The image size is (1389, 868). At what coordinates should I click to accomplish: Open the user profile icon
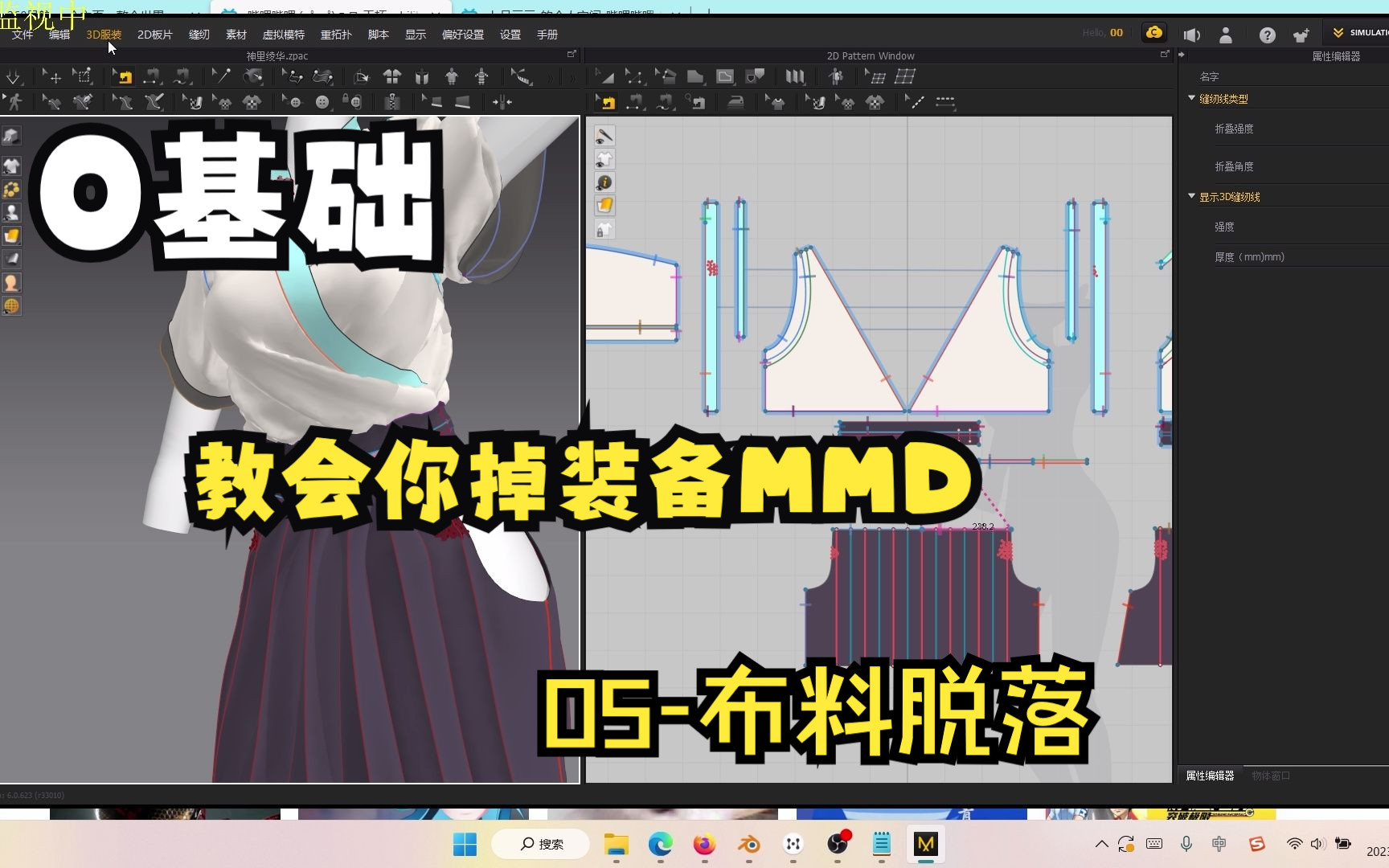[1226, 35]
